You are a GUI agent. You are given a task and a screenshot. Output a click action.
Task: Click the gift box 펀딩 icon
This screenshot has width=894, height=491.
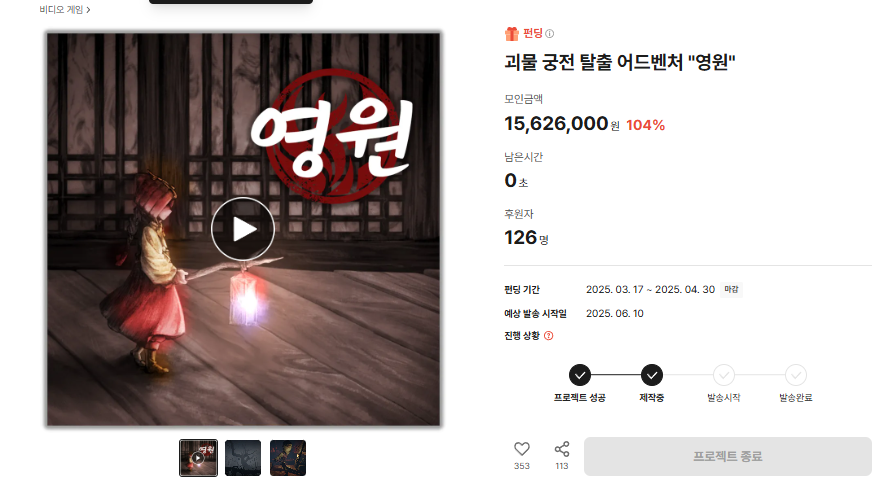pyautogui.click(x=511, y=34)
